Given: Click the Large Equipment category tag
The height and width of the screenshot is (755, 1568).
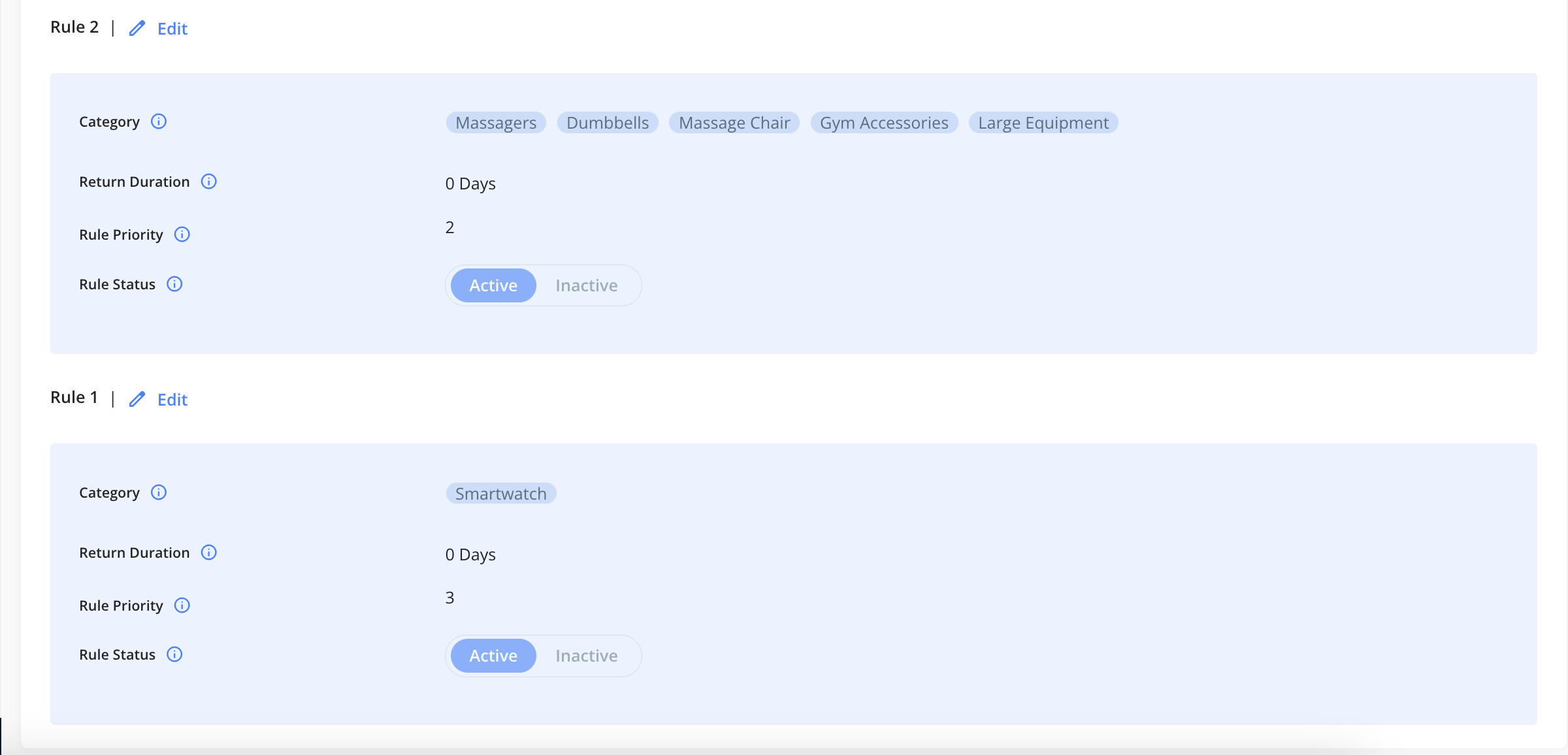Looking at the screenshot, I should pyautogui.click(x=1043, y=123).
